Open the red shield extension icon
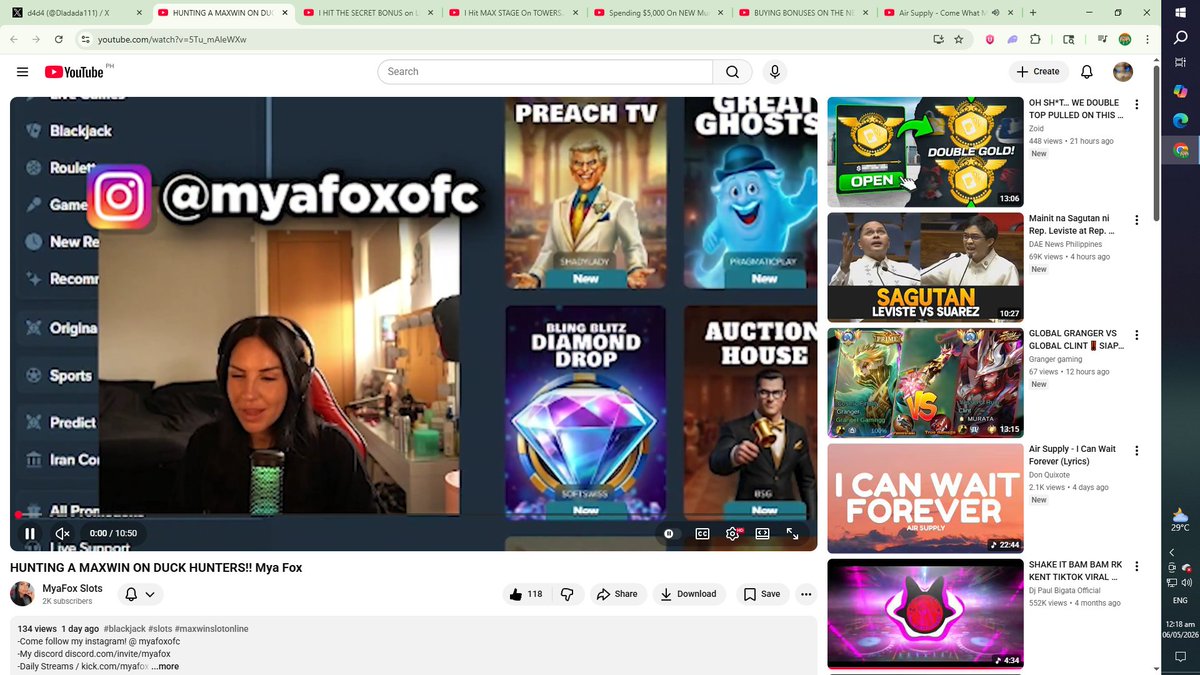 pyautogui.click(x=990, y=39)
